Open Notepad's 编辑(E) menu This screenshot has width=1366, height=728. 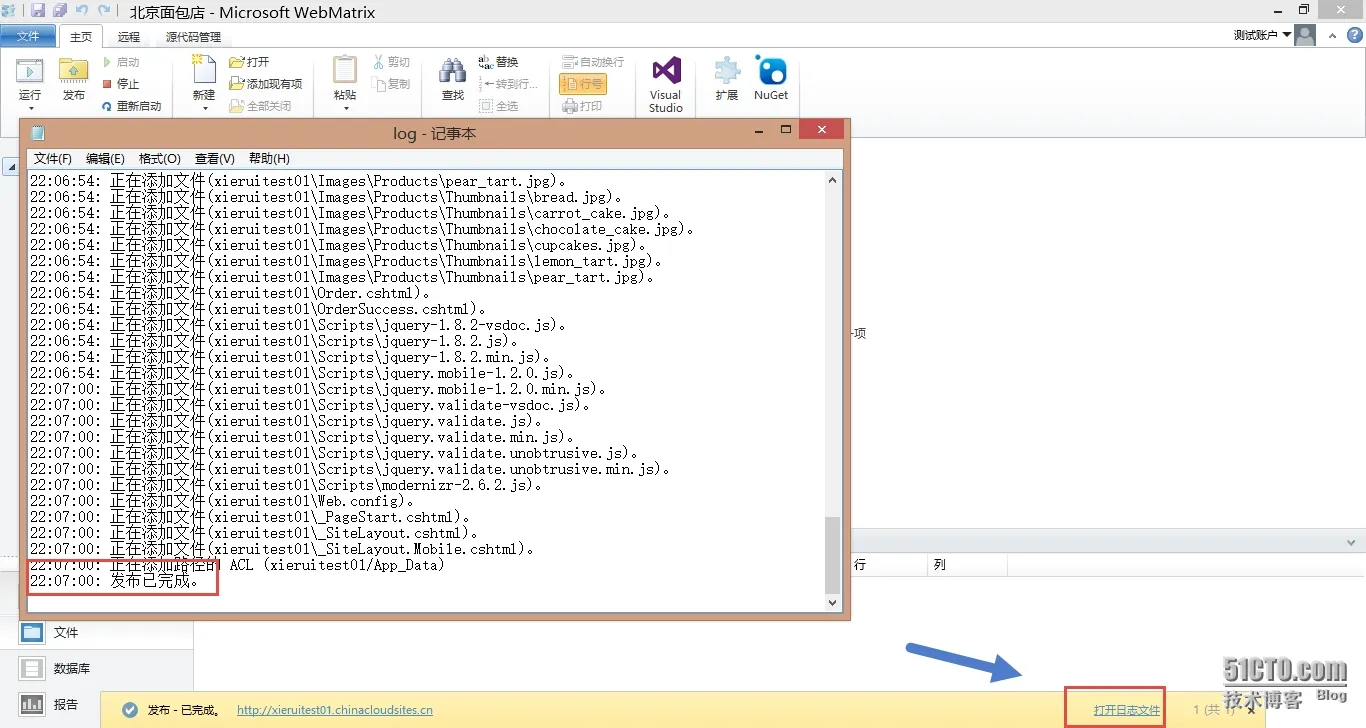105,158
